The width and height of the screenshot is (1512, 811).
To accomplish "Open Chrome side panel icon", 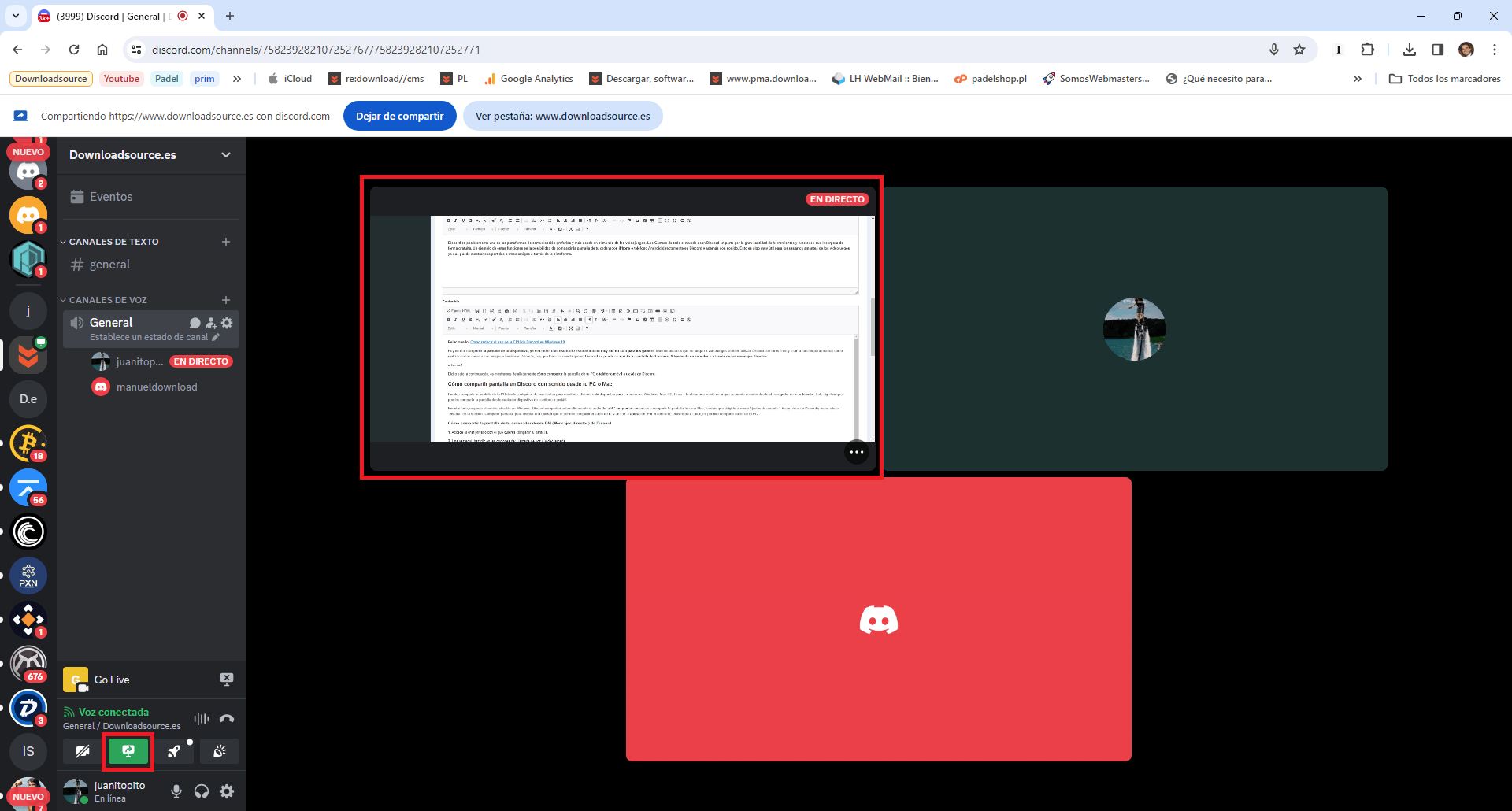I will [1438, 50].
